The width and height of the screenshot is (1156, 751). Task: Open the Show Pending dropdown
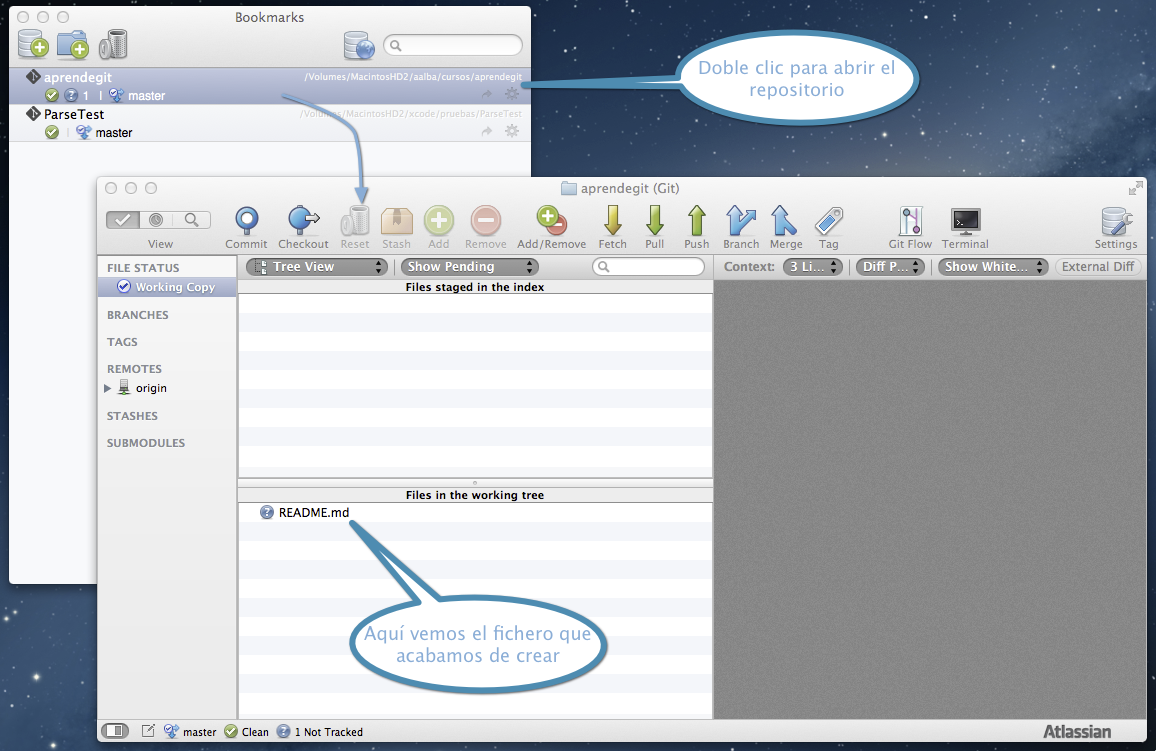click(469, 267)
